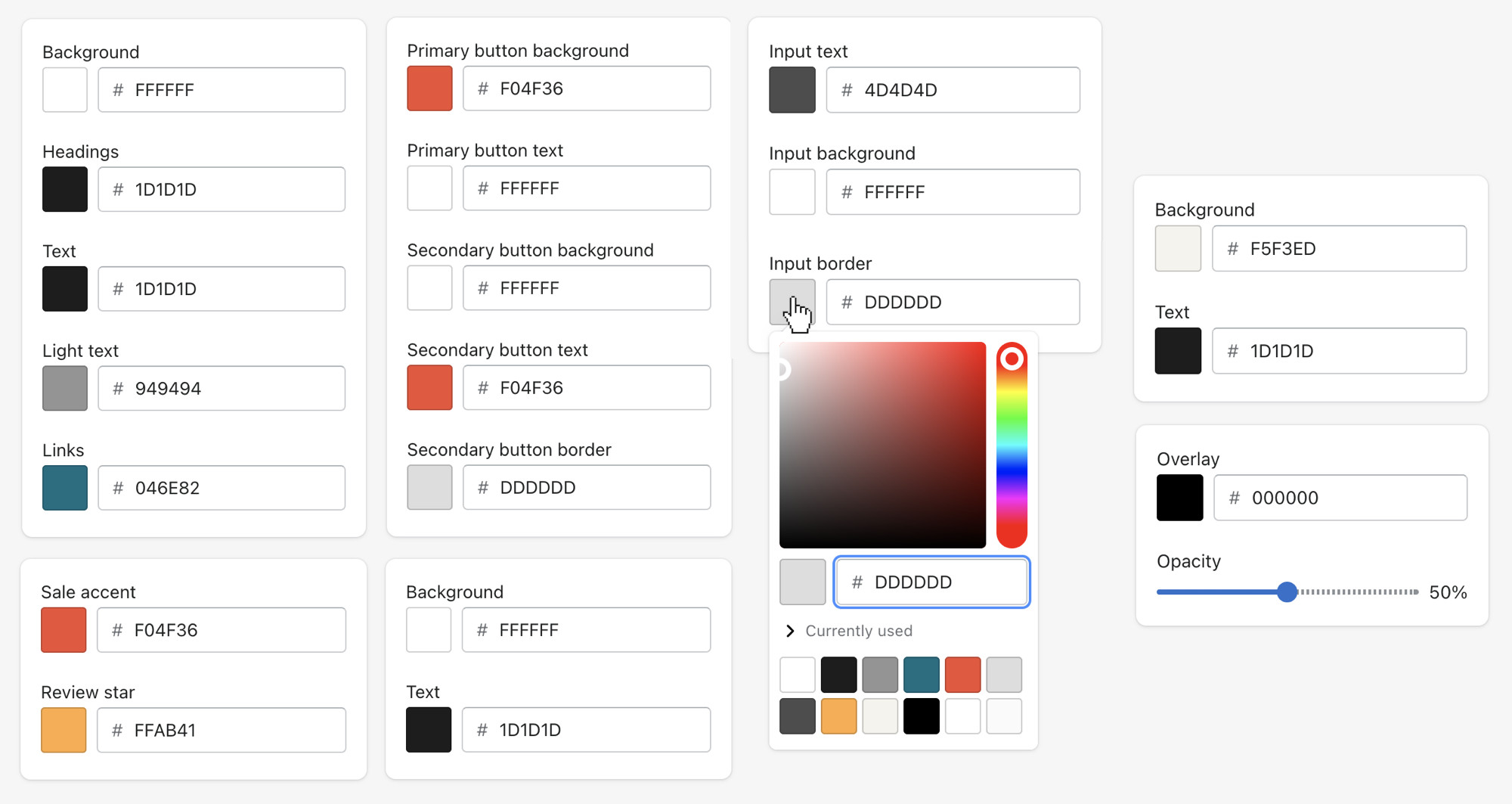The image size is (1512, 804).
Task: Click the Background swatch in bottom middle card
Action: [429, 630]
